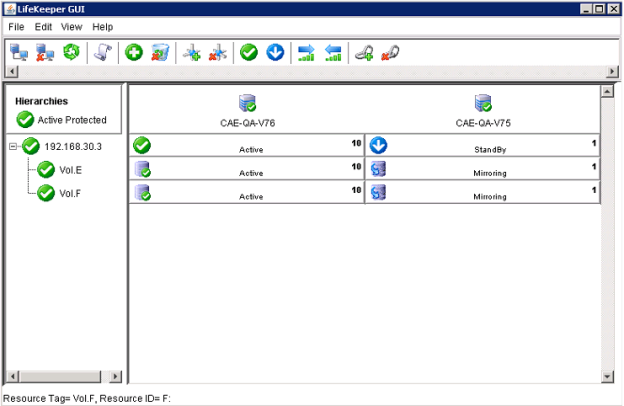Click the Create Comm Path icon
The height and width of the screenshot is (406, 624).
pyautogui.click(x=191, y=53)
